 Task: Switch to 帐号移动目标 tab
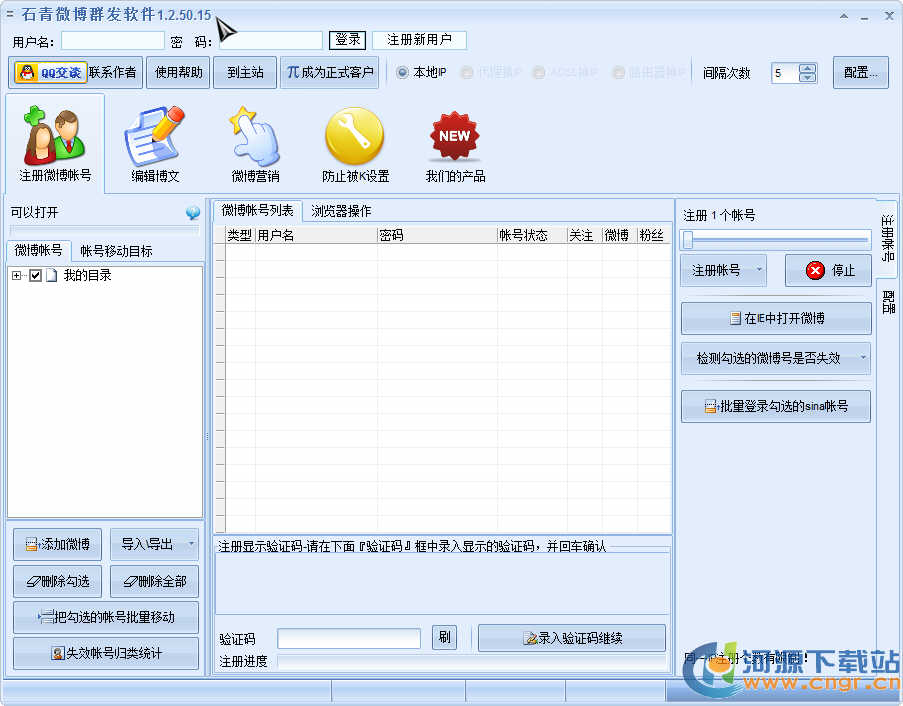[116, 251]
